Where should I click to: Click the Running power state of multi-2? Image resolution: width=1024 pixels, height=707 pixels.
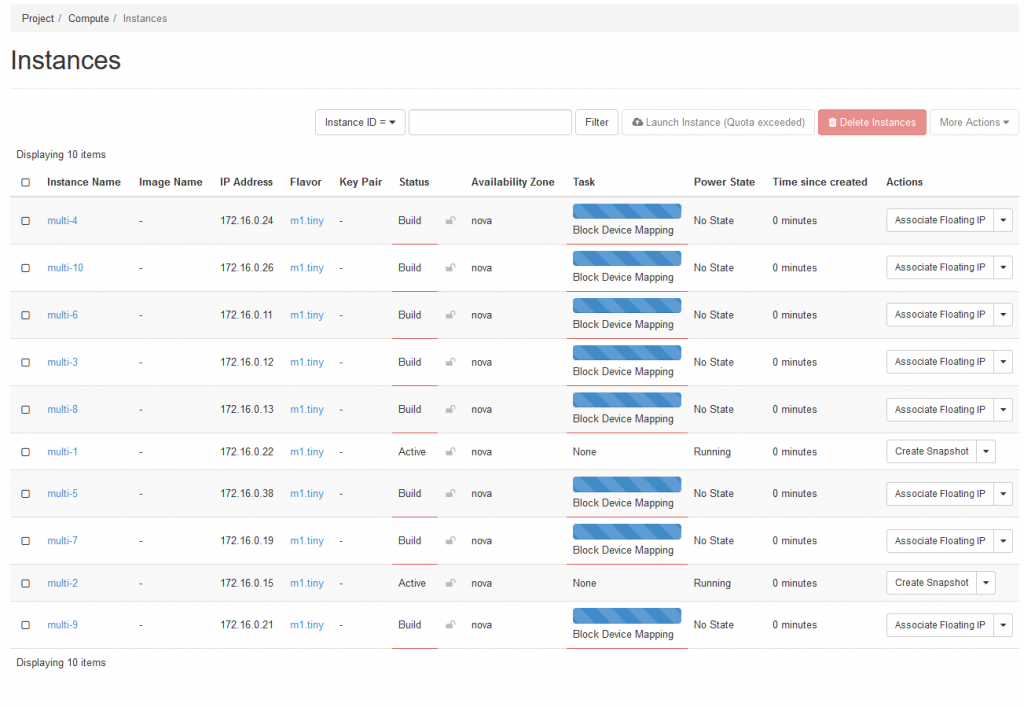pos(712,583)
